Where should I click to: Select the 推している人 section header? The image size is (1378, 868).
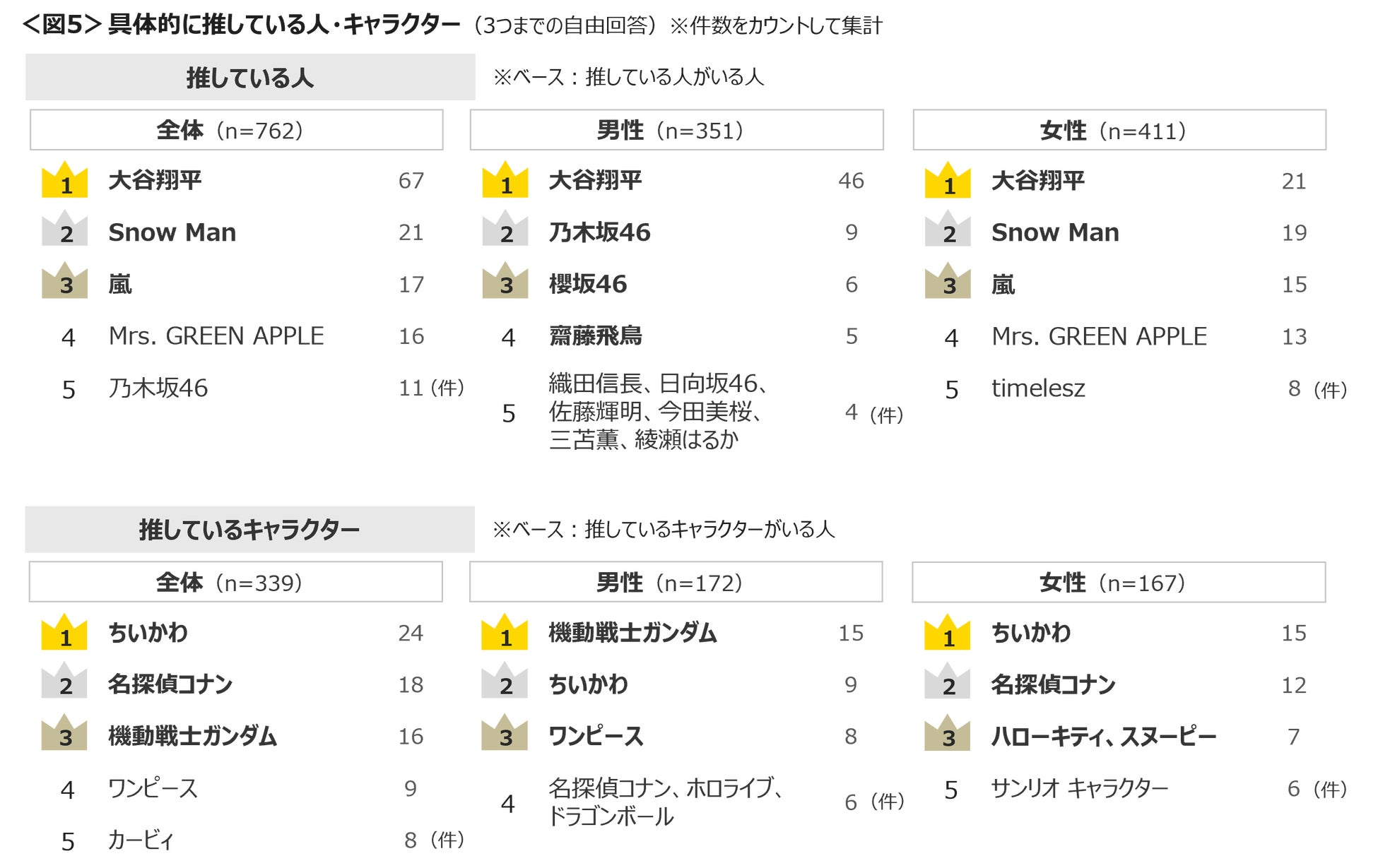pyautogui.click(x=250, y=77)
